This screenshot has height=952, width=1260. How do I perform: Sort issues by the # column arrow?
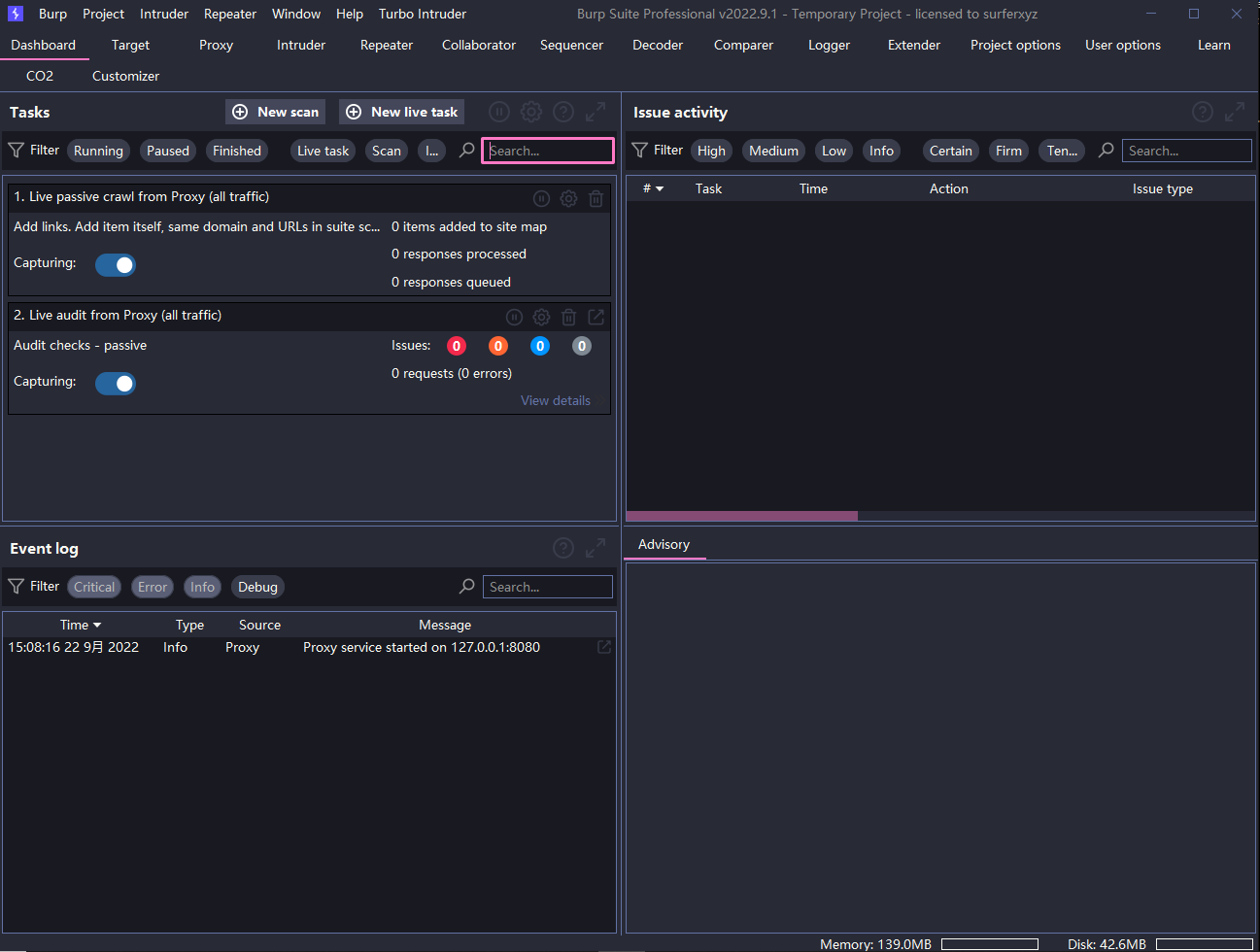coord(660,188)
